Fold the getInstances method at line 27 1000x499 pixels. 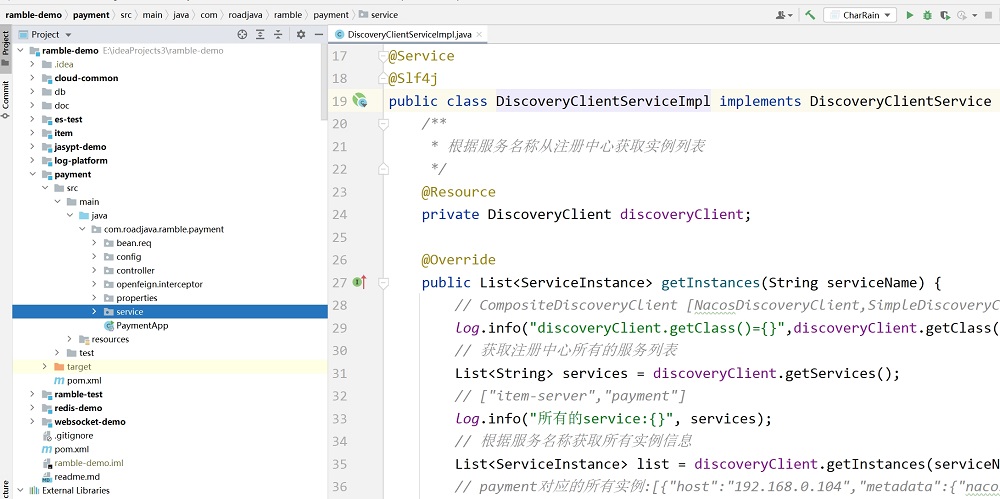click(x=383, y=282)
